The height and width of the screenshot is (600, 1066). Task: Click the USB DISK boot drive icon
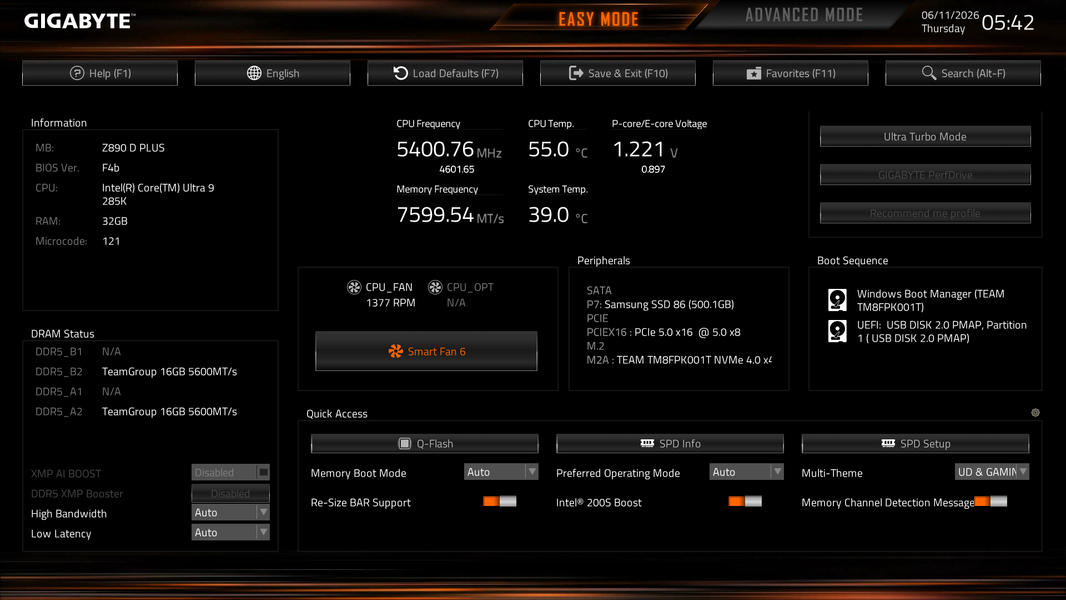[837, 331]
